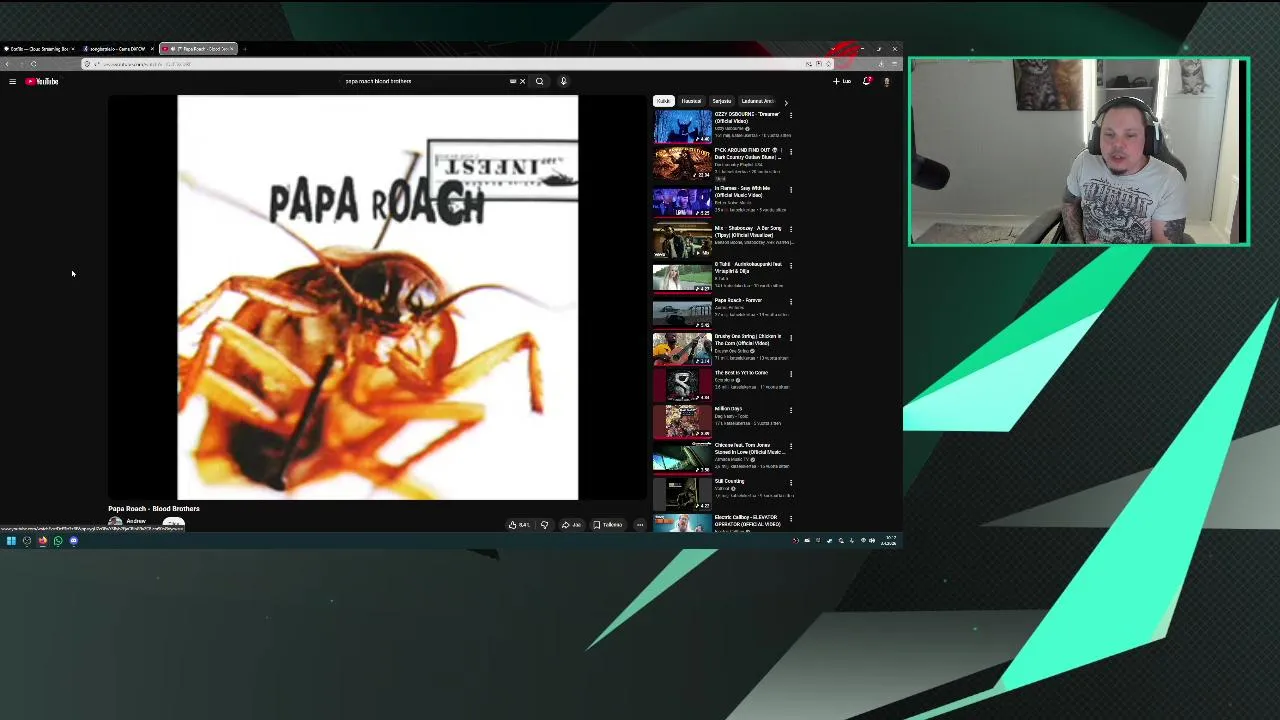Click the Papa Roach Infest video player

click(377, 297)
